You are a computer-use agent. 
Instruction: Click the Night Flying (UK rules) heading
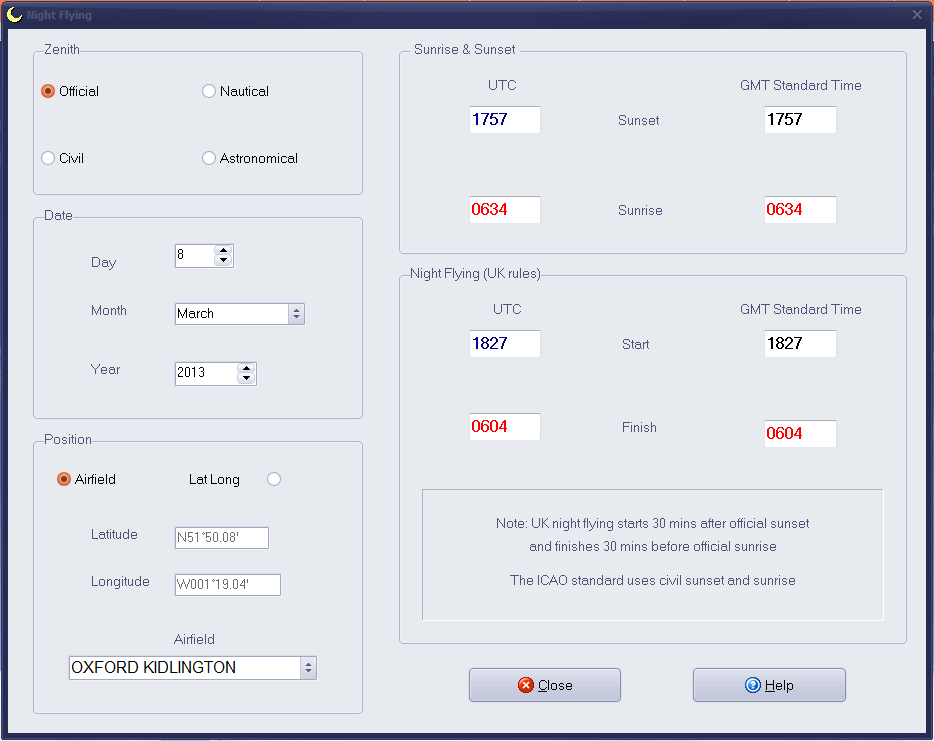point(475,273)
